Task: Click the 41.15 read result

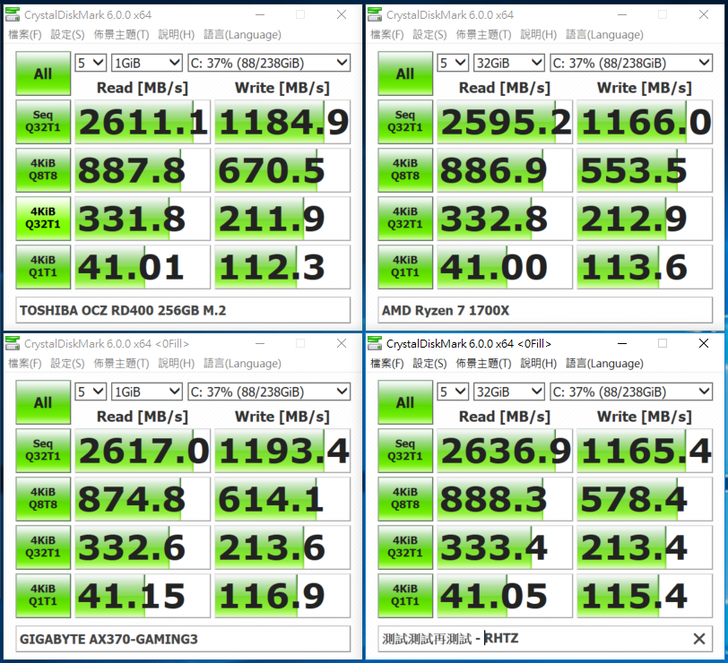Action: [x=143, y=595]
